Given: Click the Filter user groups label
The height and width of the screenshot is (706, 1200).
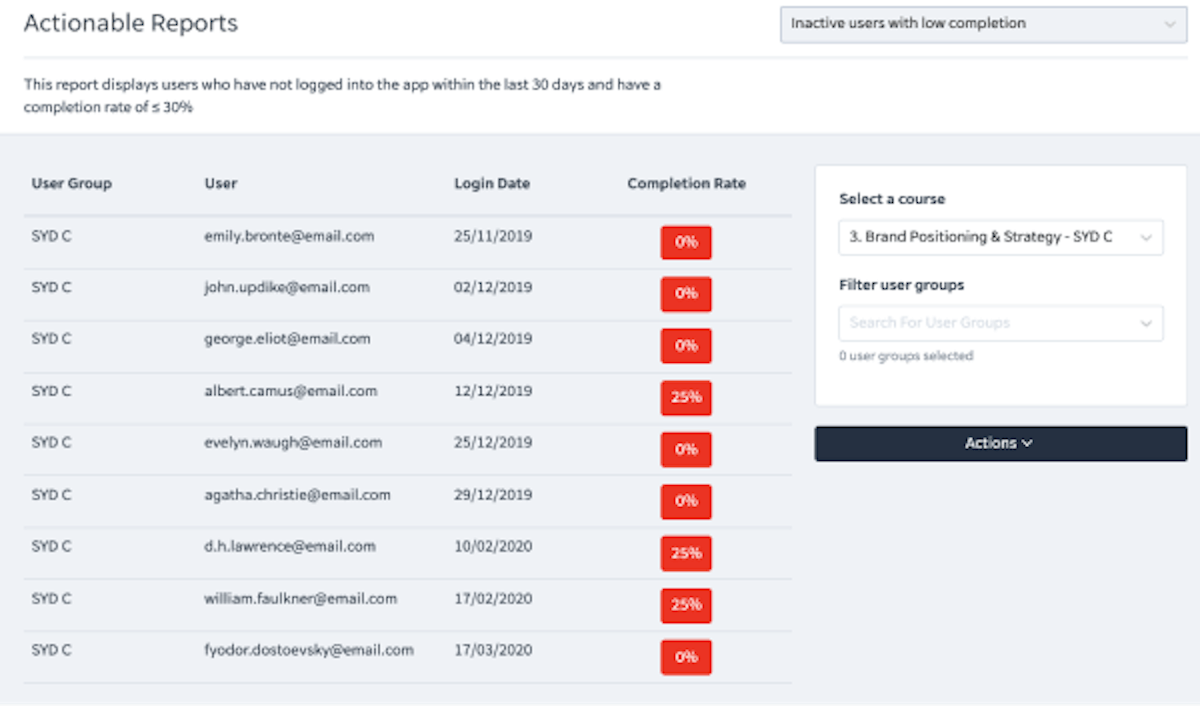Looking at the screenshot, I should coord(902,285).
